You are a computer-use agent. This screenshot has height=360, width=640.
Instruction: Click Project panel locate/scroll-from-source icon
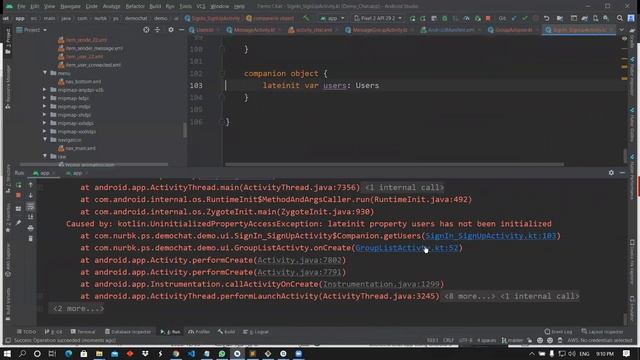tap(146, 30)
